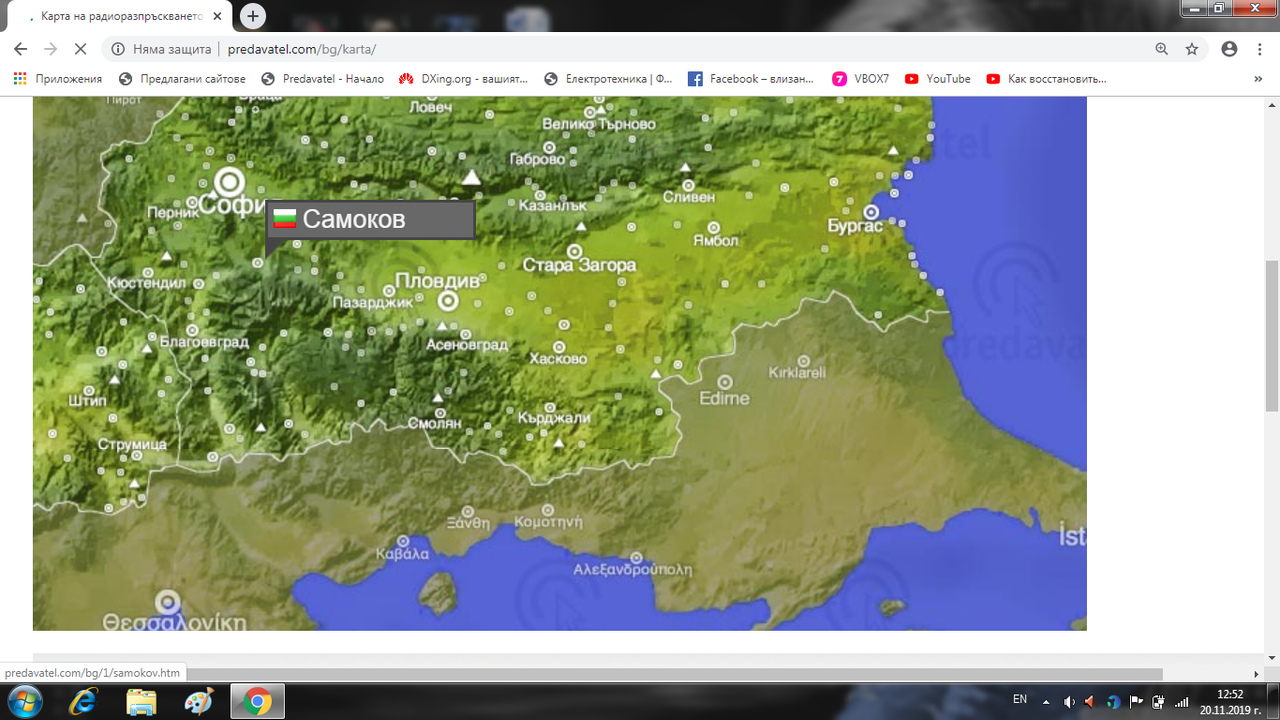Viewport: 1280px width, 720px height.
Task: Click the vertical scrollbar down arrow
Action: click(1271, 660)
